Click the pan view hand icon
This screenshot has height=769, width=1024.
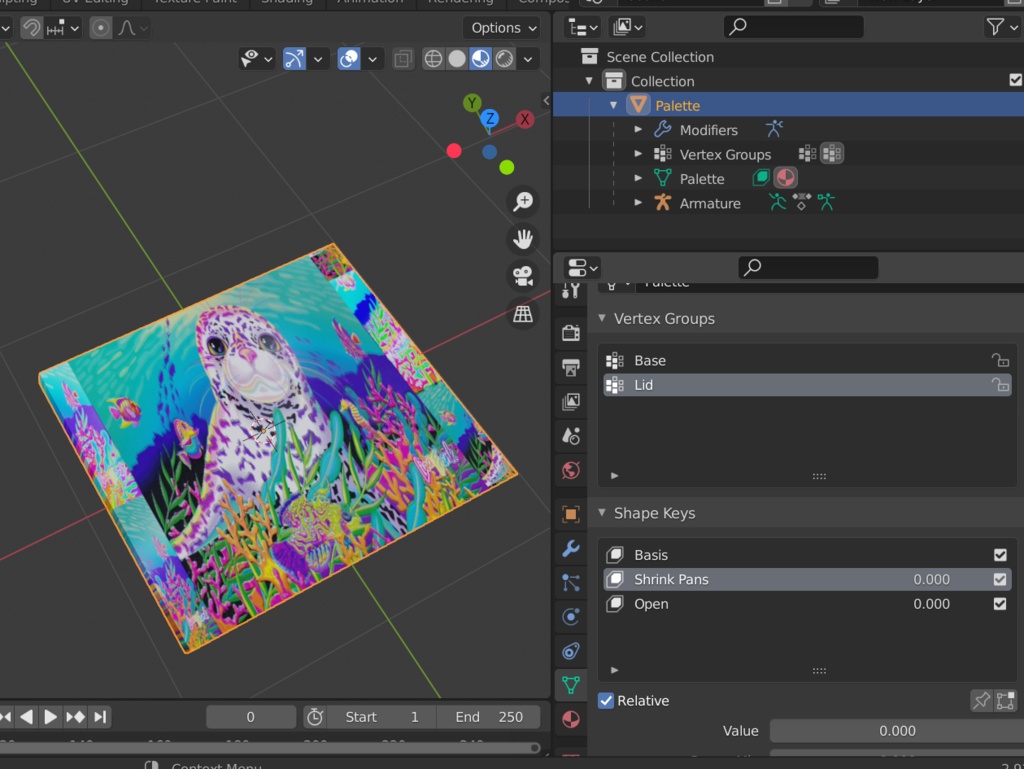click(x=522, y=239)
